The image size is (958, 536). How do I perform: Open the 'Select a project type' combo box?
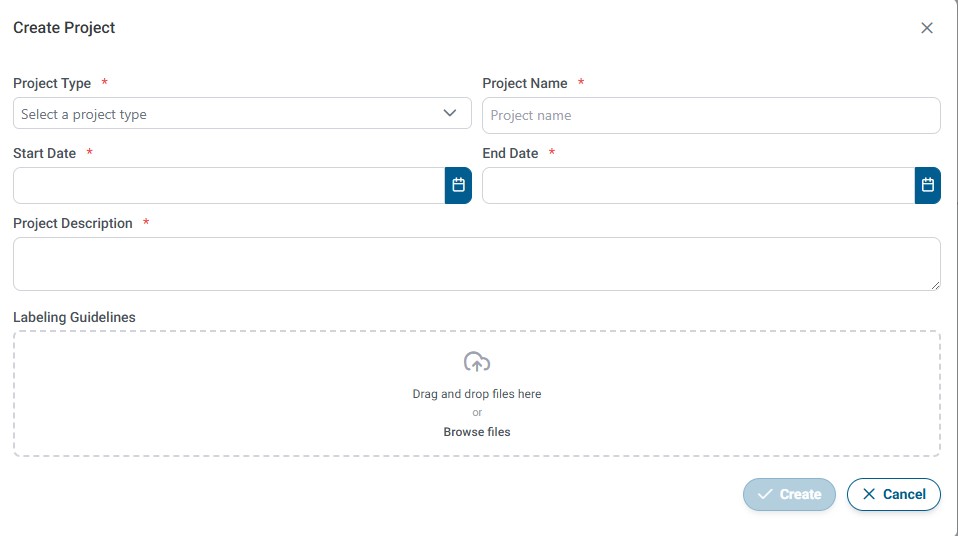point(228,114)
